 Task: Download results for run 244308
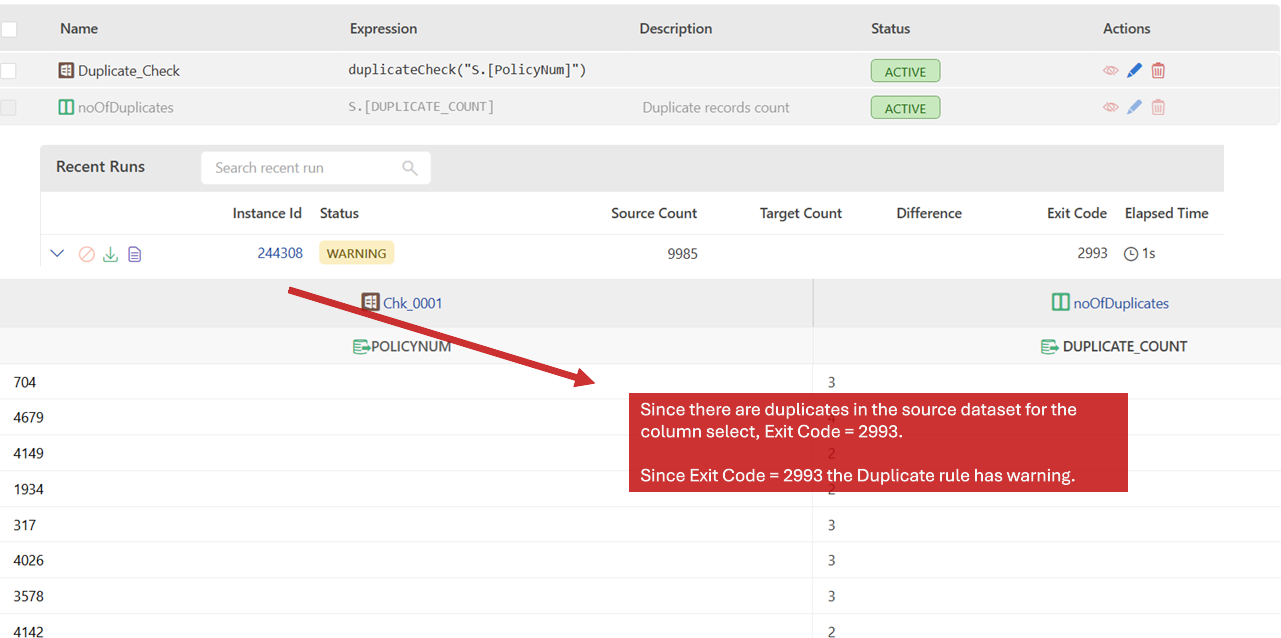point(111,254)
